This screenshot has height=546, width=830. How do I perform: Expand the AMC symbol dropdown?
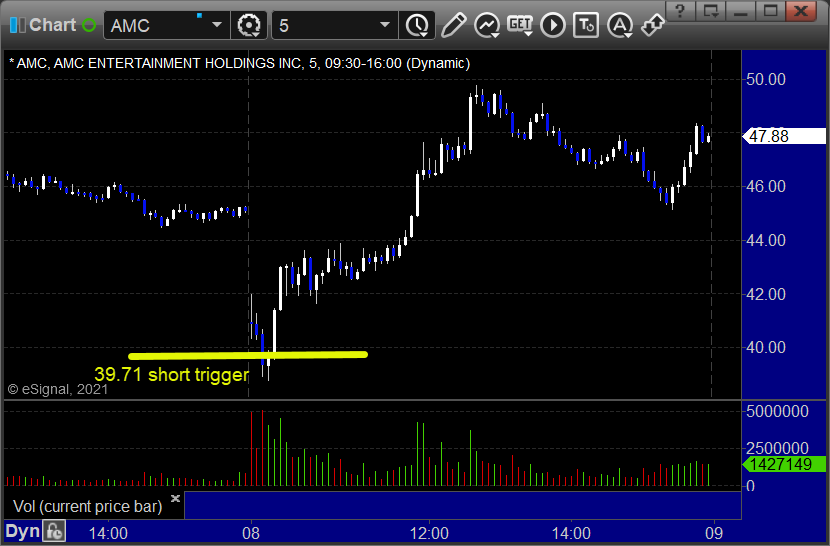pyautogui.click(x=216, y=25)
